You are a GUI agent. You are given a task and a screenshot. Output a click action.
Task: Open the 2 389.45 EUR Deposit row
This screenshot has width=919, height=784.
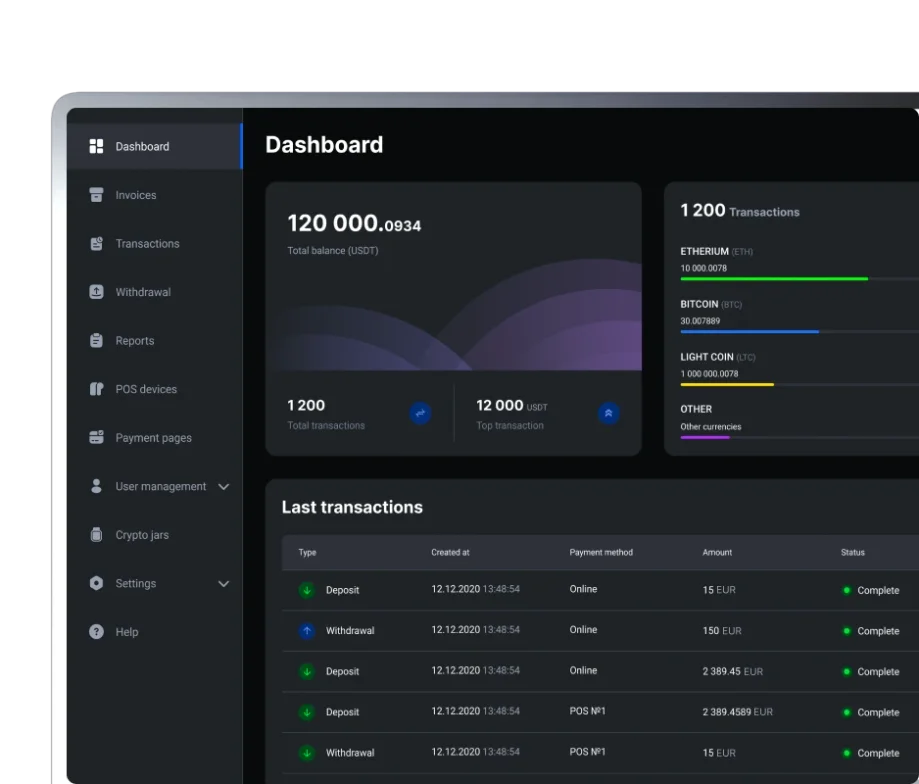[600, 671]
